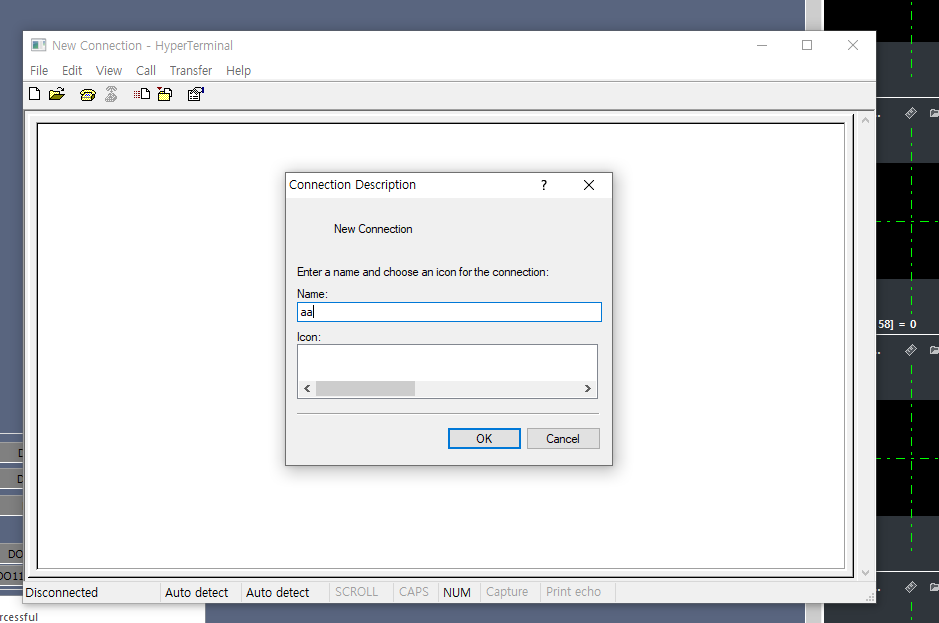Click the Disconnect toolbar icon
This screenshot has width=939, height=623.
111,94
